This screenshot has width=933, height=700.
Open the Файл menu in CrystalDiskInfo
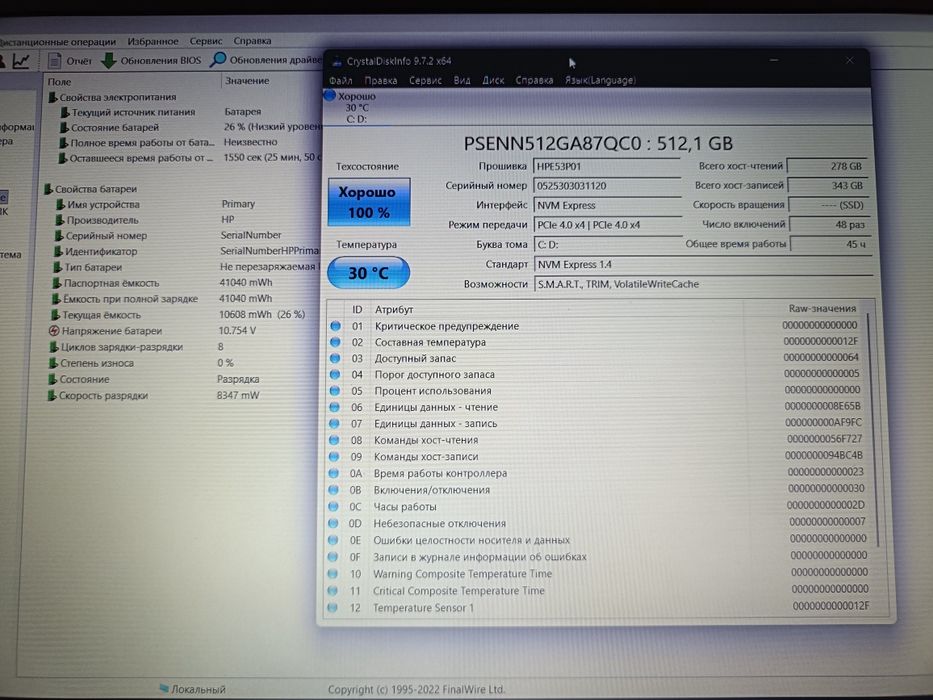340,80
